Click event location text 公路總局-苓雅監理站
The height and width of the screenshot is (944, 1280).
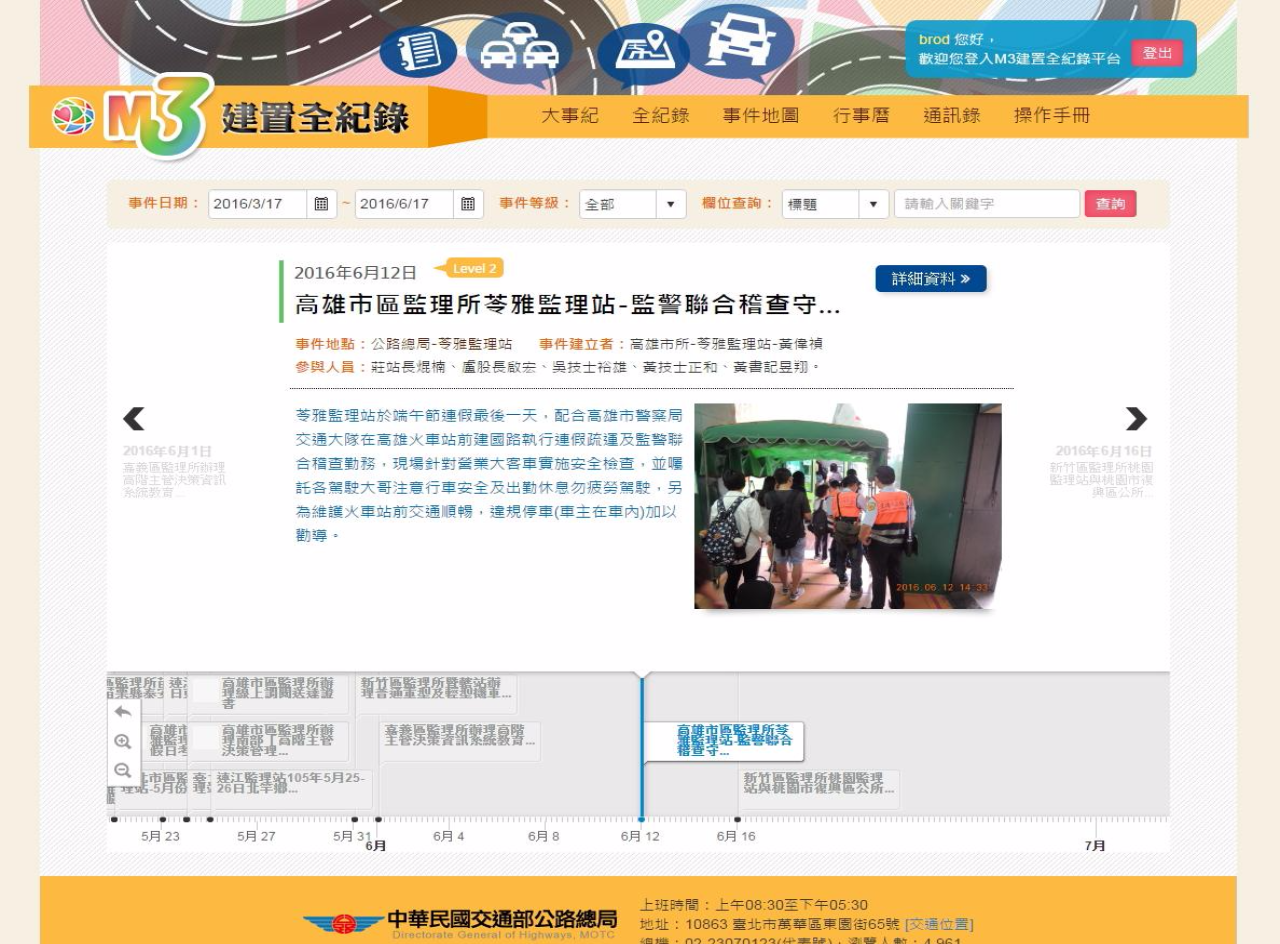pyautogui.click(x=441, y=343)
